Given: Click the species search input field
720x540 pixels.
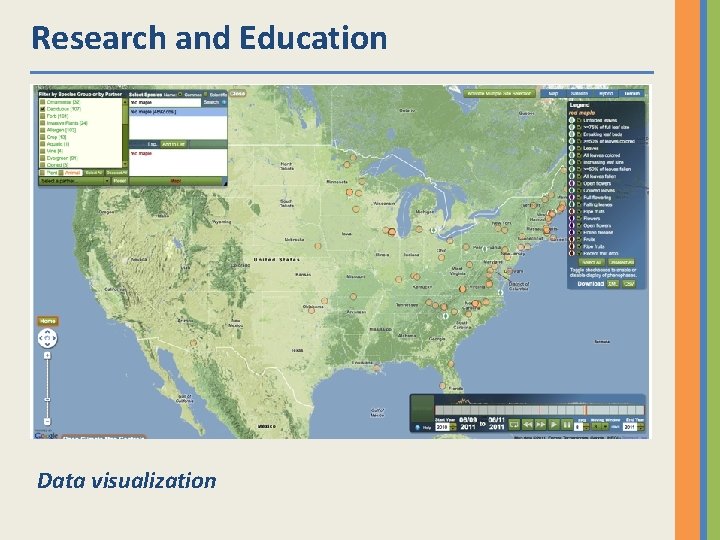Looking at the screenshot, I should [165, 102].
